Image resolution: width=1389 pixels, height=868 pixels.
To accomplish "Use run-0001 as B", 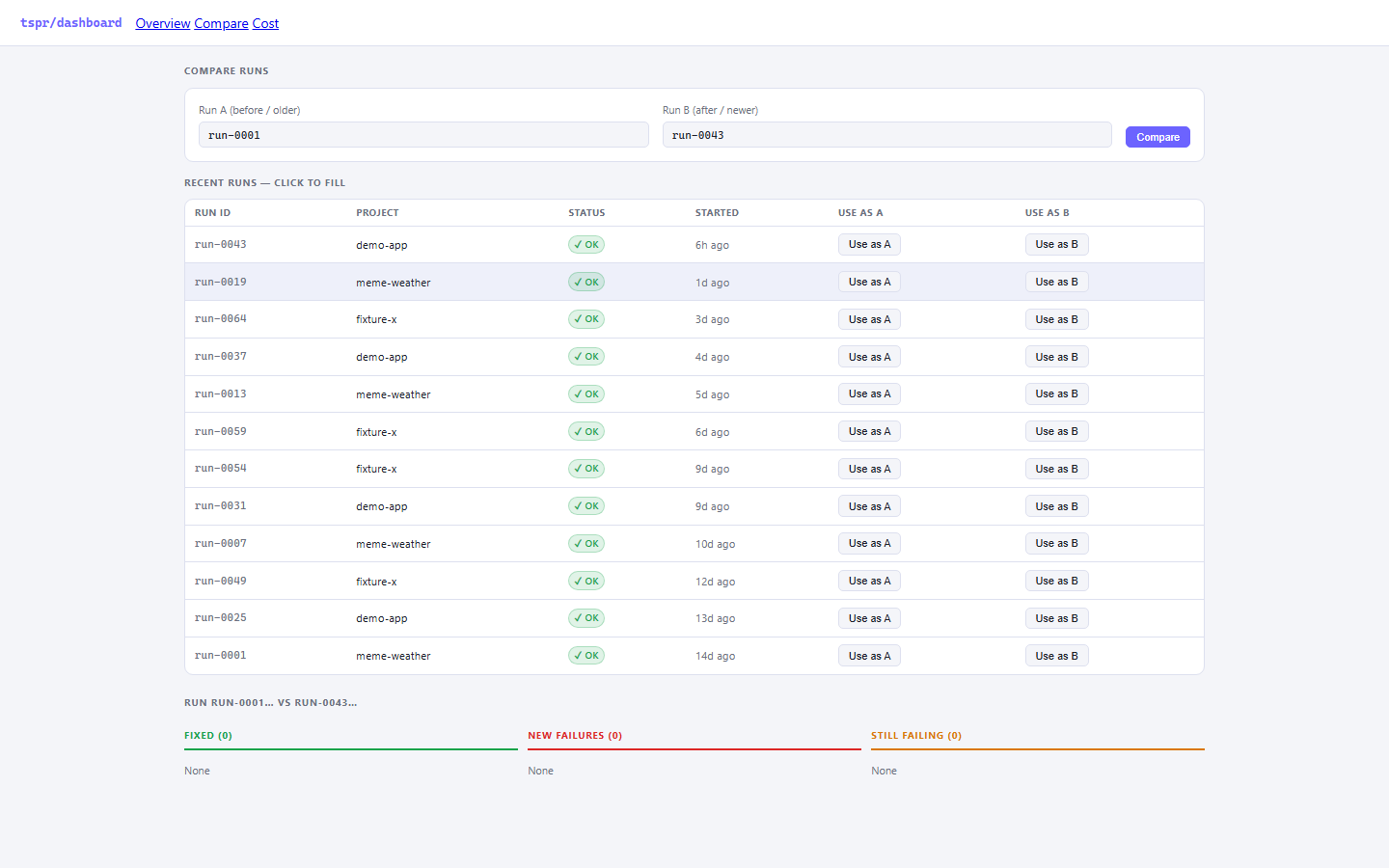I will (1056, 656).
